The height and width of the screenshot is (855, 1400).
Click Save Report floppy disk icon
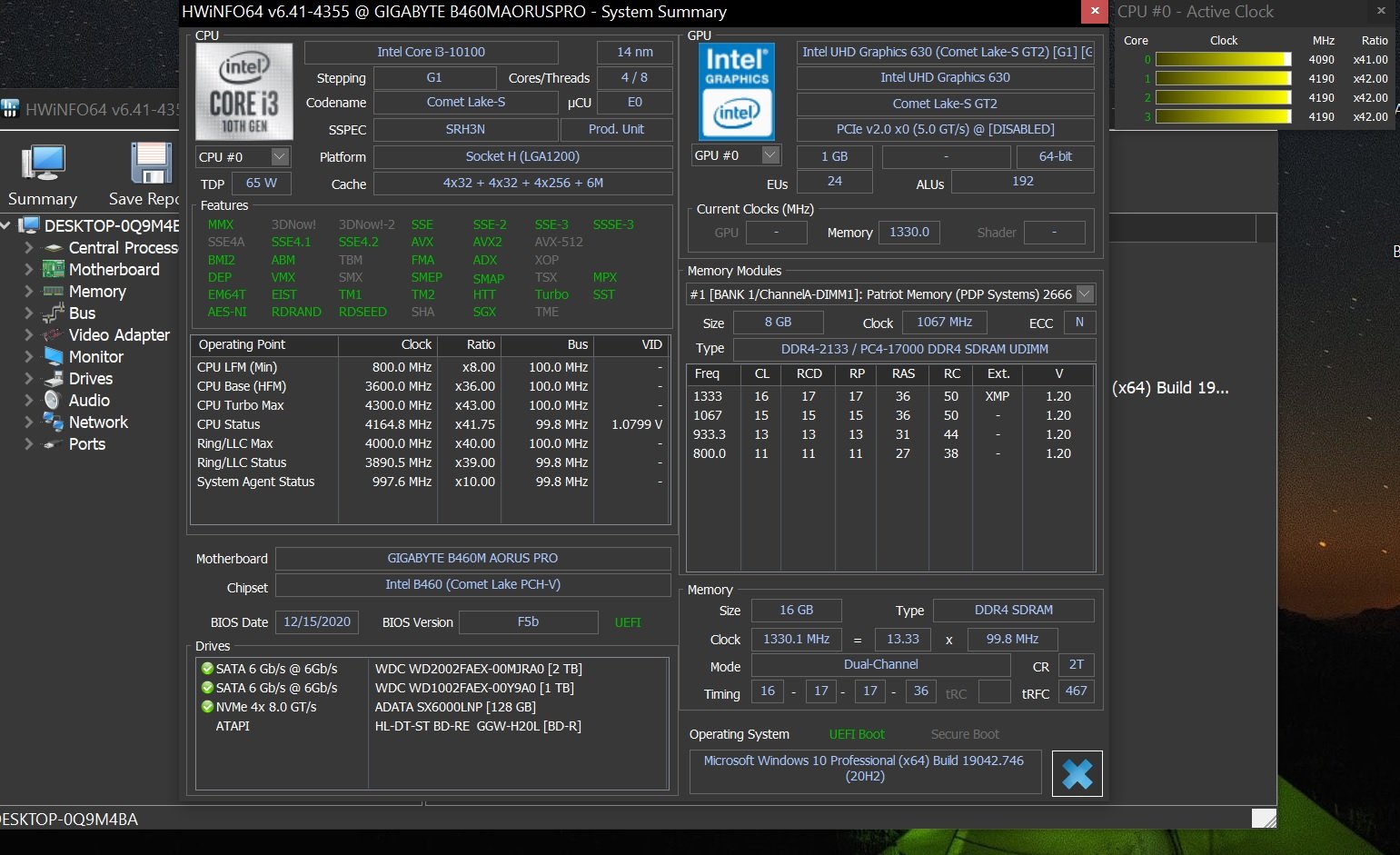pyautogui.click(x=151, y=164)
